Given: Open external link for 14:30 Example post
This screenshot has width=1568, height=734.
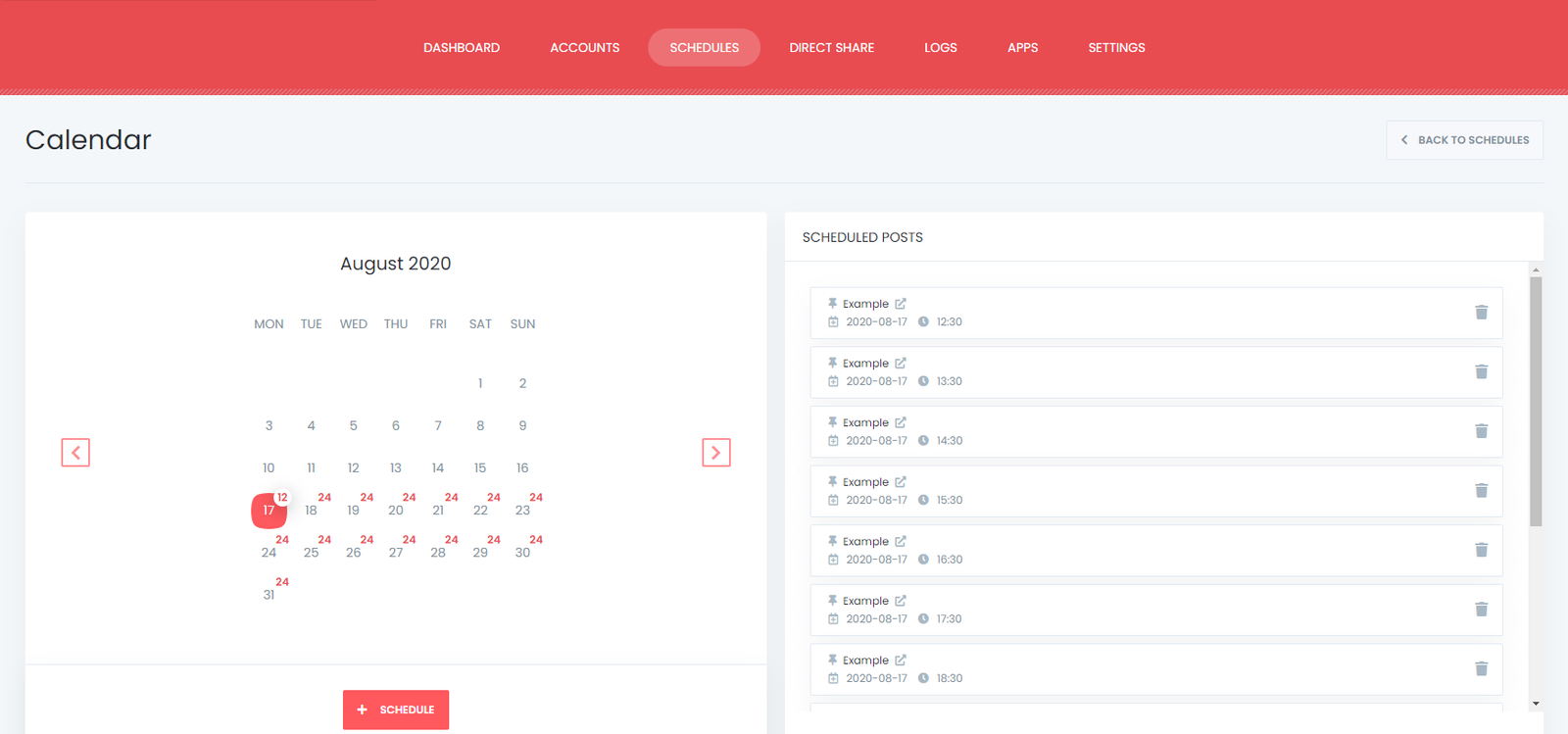Looking at the screenshot, I should coord(901,422).
